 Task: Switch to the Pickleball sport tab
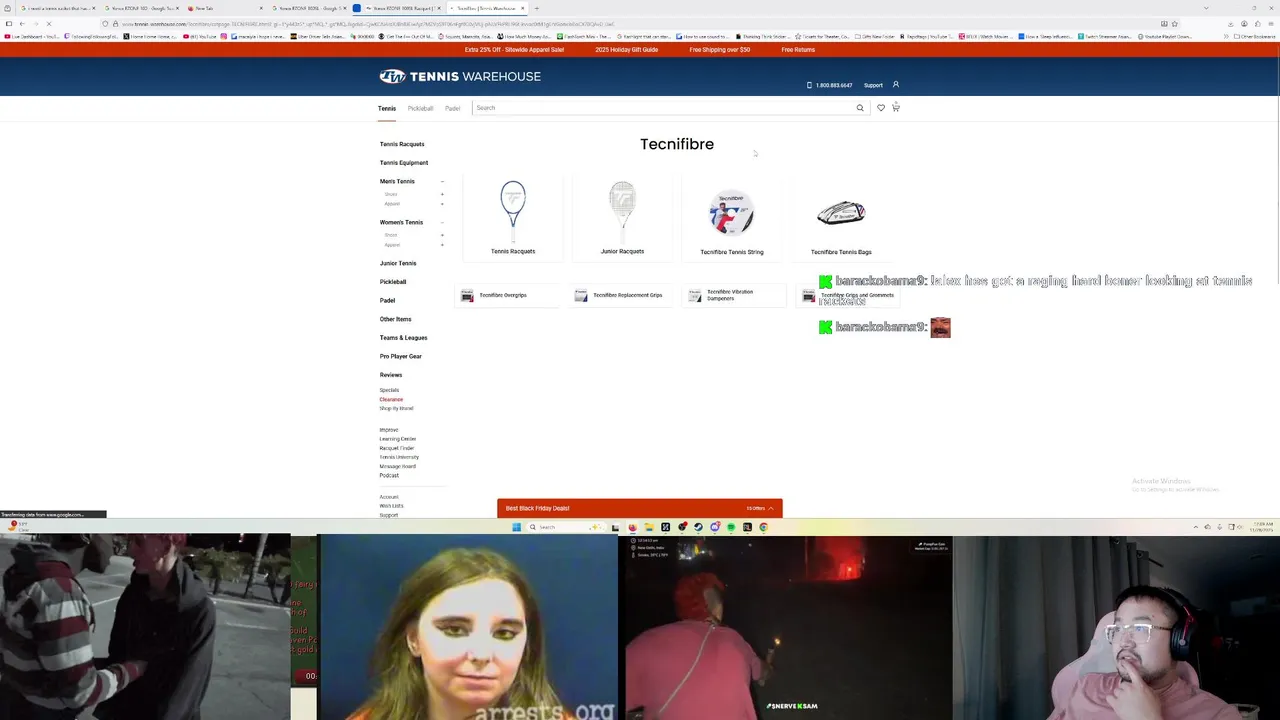(x=420, y=108)
